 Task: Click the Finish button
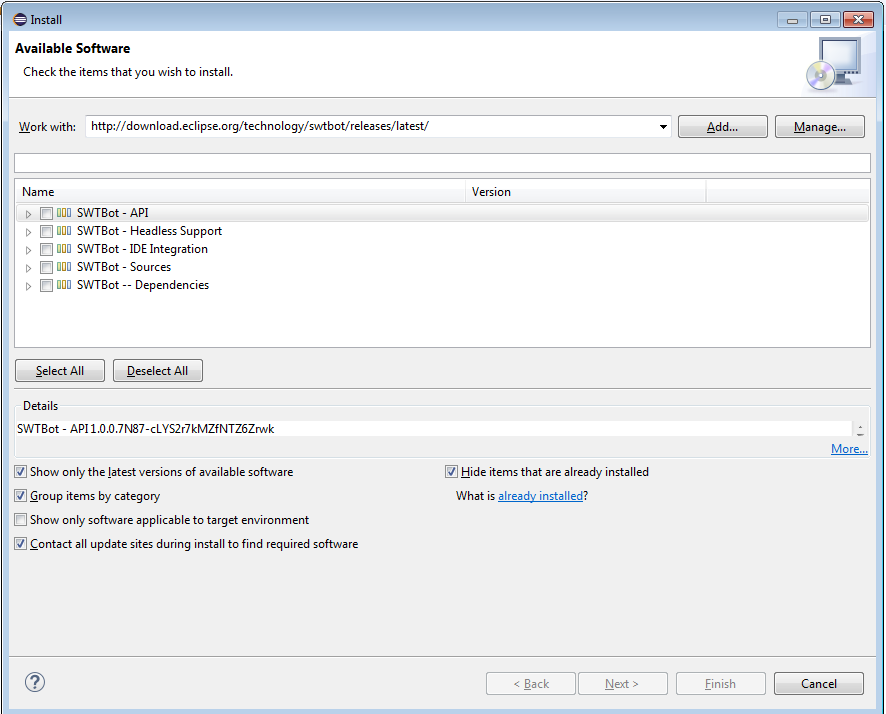pyautogui.click(x=720, y=683)
